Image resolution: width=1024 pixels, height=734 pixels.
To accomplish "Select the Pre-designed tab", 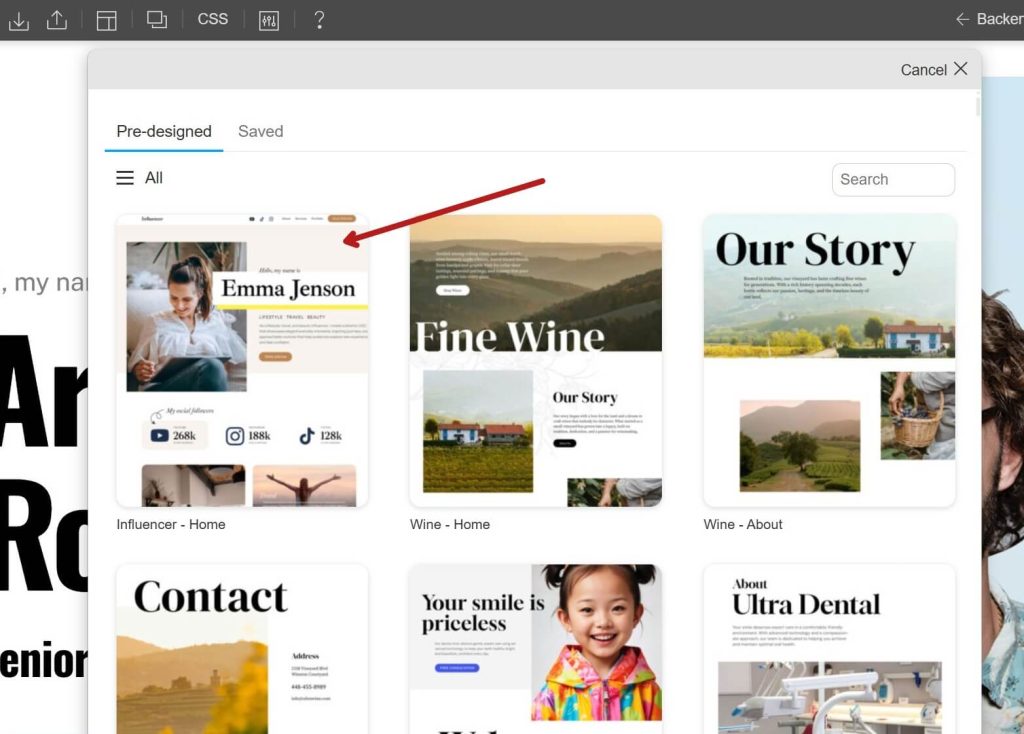I will tap(163, 131).
